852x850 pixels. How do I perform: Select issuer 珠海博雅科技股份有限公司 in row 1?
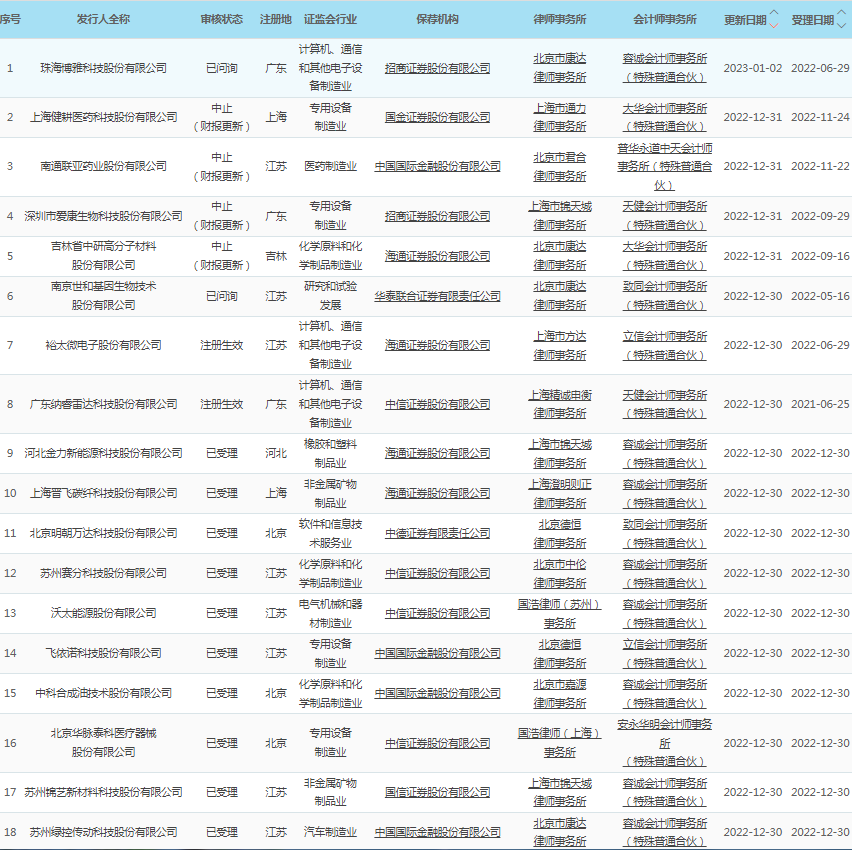point(103,68)
